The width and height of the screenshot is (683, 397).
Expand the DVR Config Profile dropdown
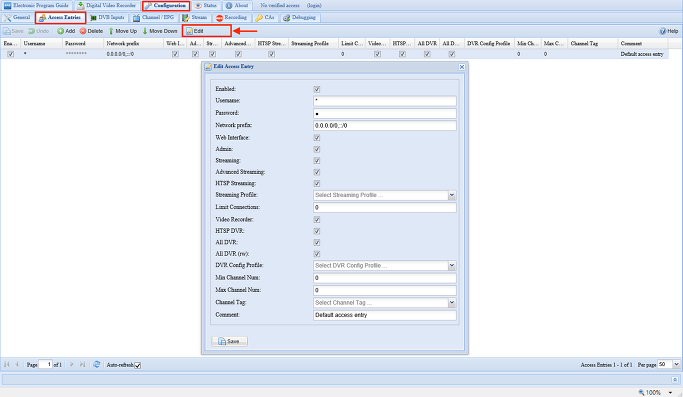coord(452,265)
